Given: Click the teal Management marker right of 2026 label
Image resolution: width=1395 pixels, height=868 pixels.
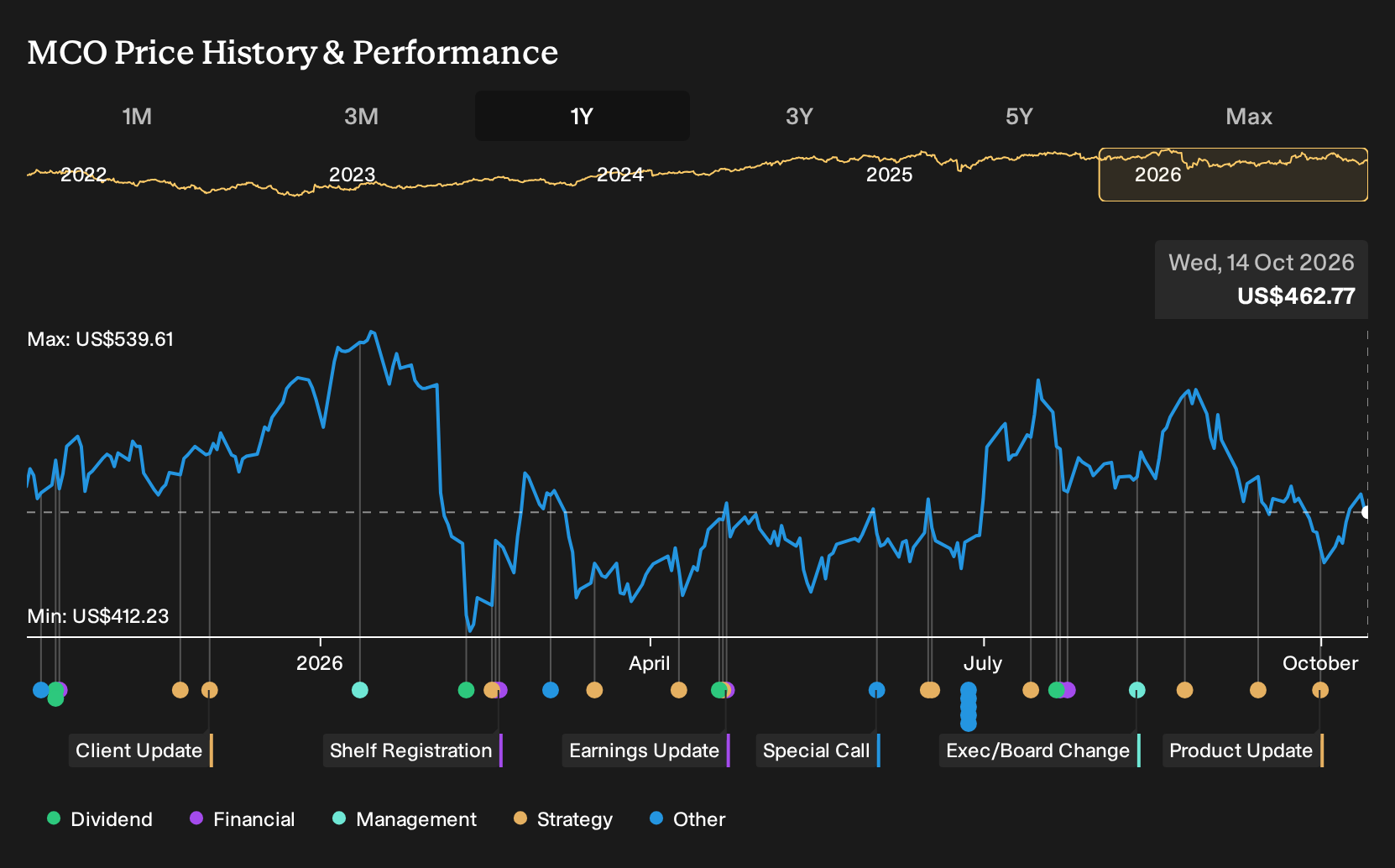Looking at the screenshot, I should point(360,690).
